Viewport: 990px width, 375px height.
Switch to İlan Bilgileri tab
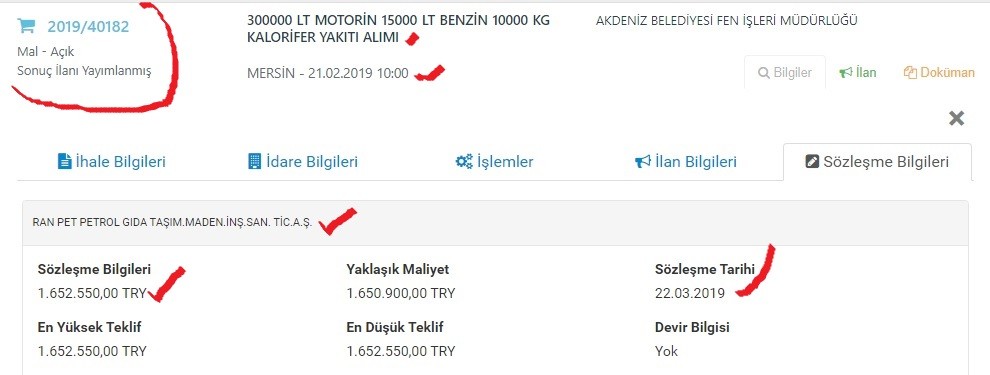click(x=686, y=162)
